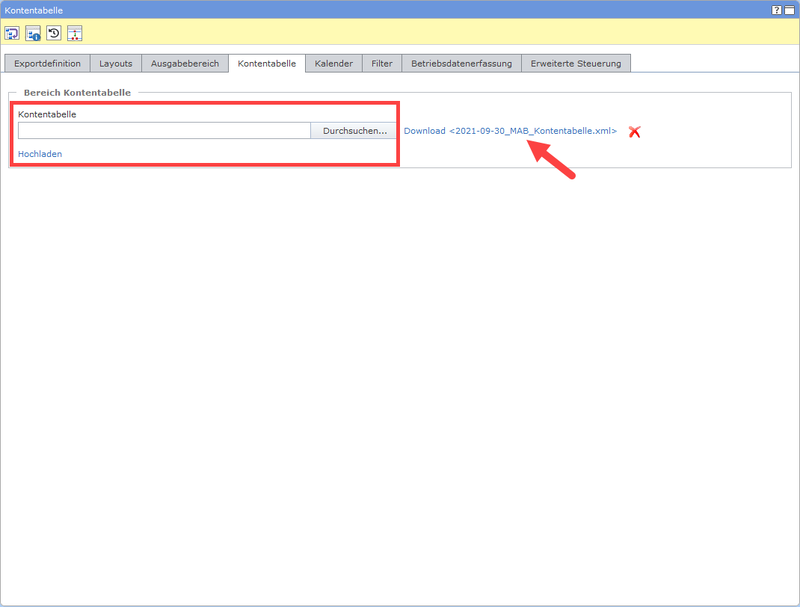Download the 2021-09-30_MAB_Kontentabelle.xml file
Screen dimensions: 800x607
(510, 131)
